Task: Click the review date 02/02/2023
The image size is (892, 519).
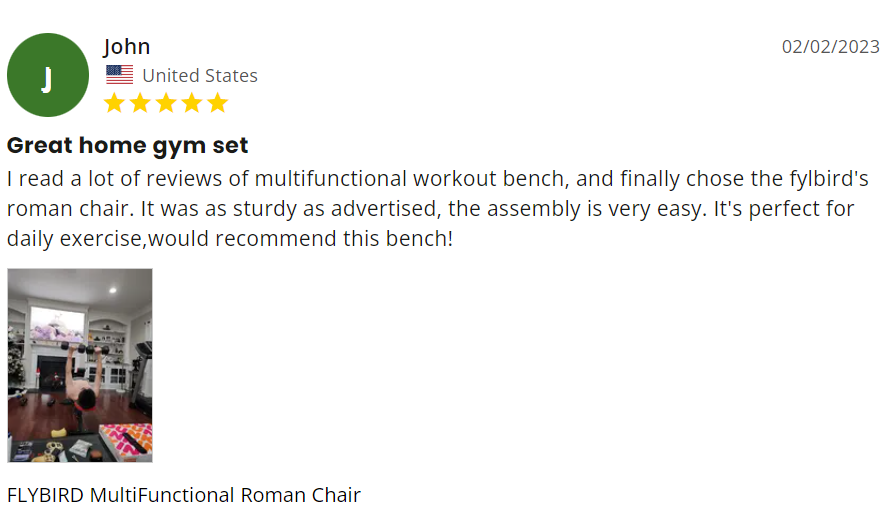Action: coord(830,47)
